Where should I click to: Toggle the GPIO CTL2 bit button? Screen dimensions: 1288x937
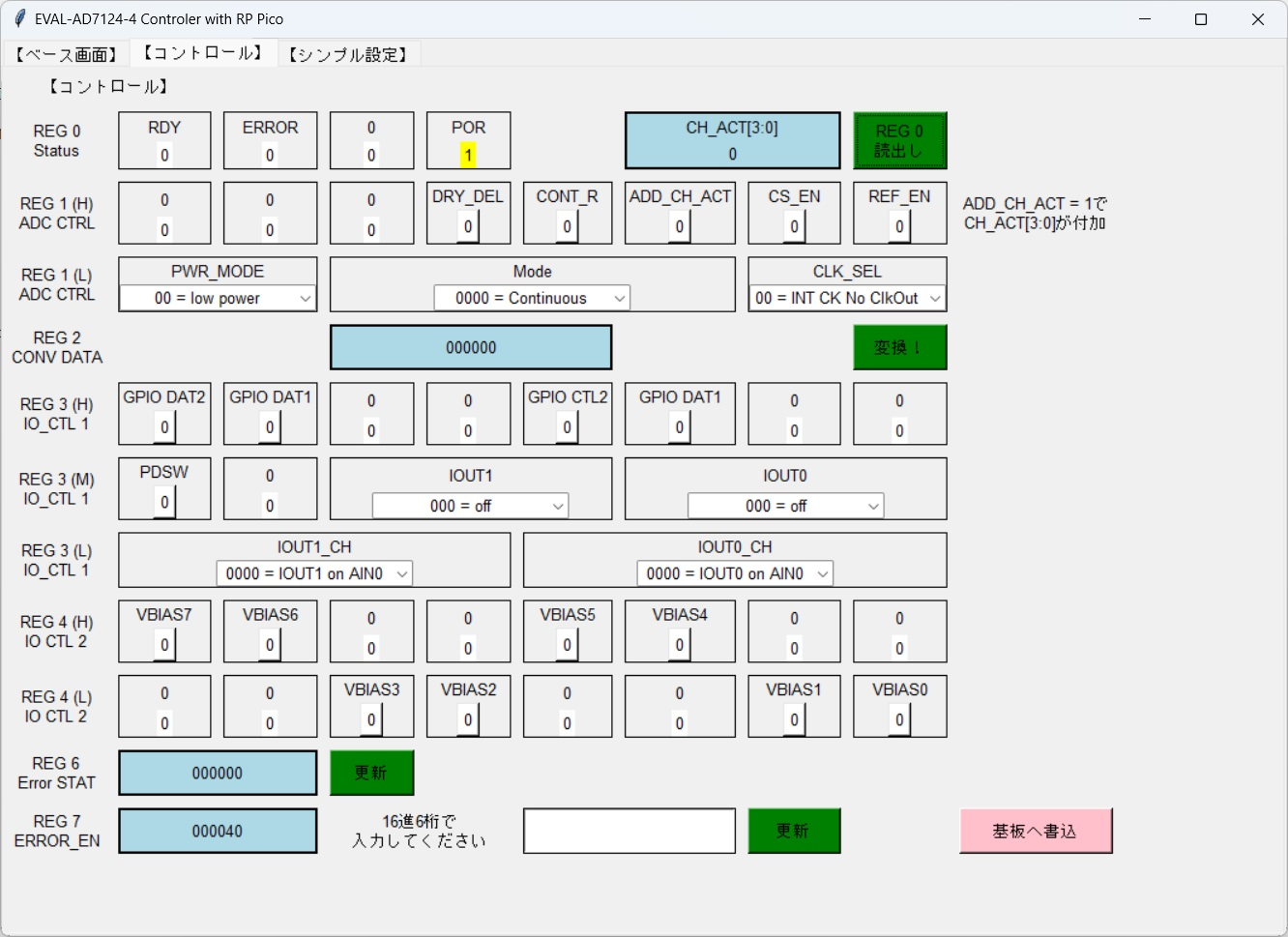tap(568, 427)
